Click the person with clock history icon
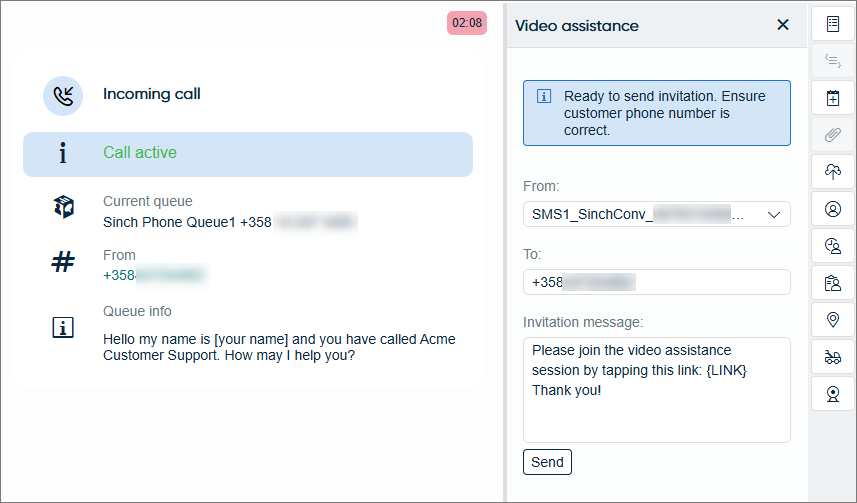 pyautogui.click(x=832, y=246)
